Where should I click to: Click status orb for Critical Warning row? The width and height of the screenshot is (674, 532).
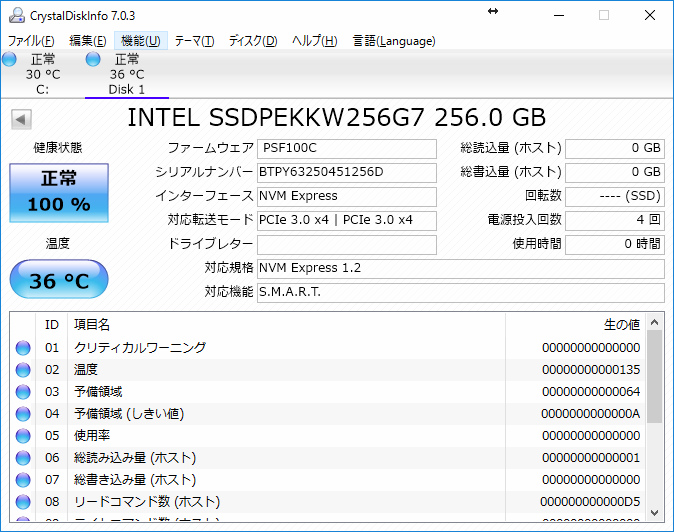click(x=23, y=348)
